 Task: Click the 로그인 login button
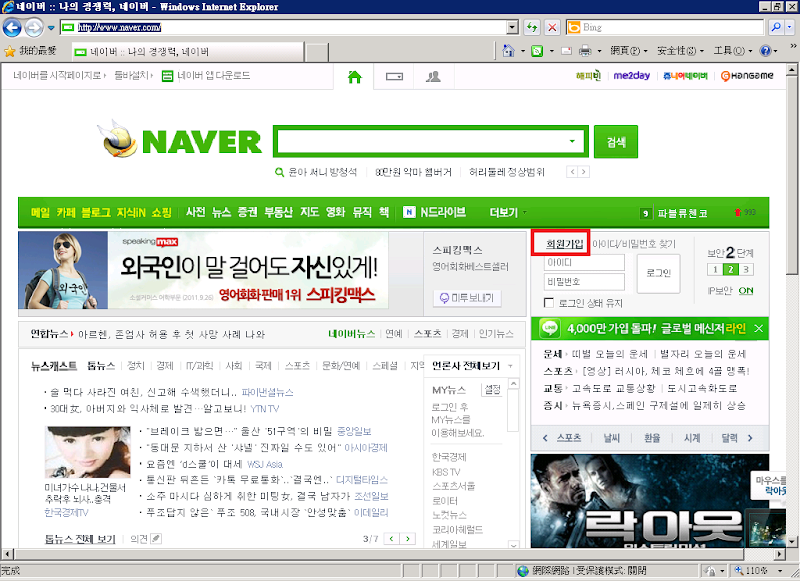click(x=658, y=273)
